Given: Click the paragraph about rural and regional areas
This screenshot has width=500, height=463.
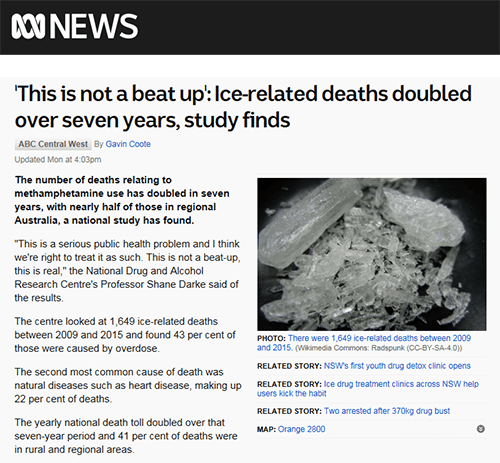Looking at the screenshot, I should pyautogui.click(x=126, y=436).
